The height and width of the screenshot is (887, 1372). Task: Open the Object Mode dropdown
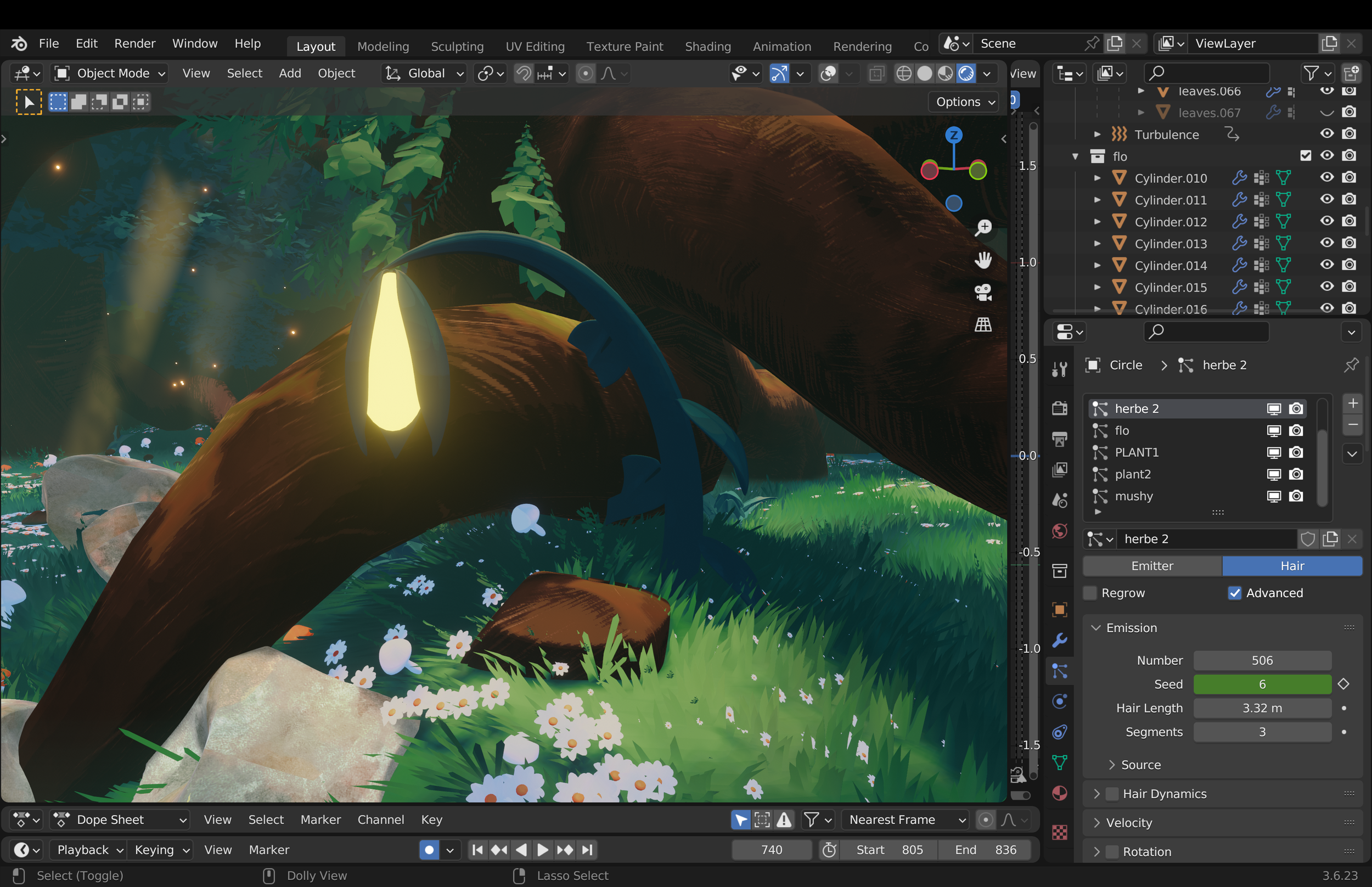110,73
